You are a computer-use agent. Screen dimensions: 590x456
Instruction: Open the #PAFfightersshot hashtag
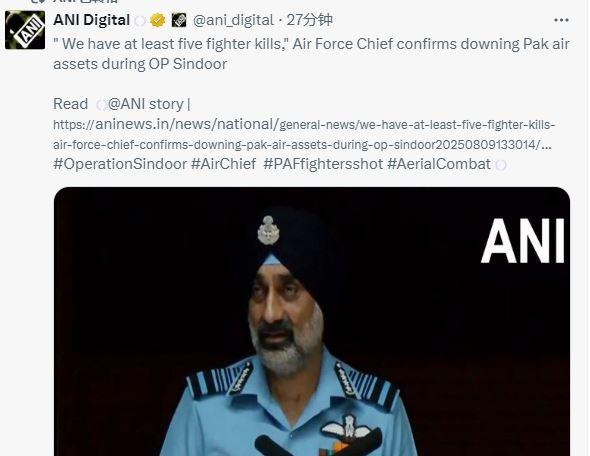point(323,164)
